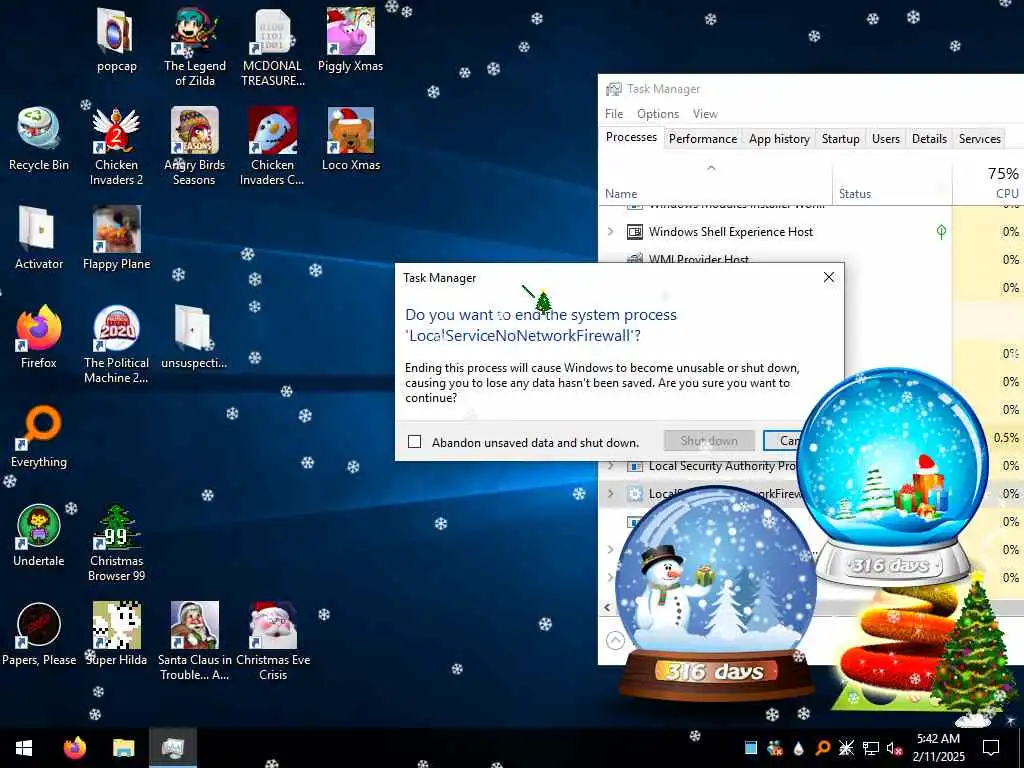Open the View menu in Task Manager
The image size is (1024, 768).
pos(705,114)
